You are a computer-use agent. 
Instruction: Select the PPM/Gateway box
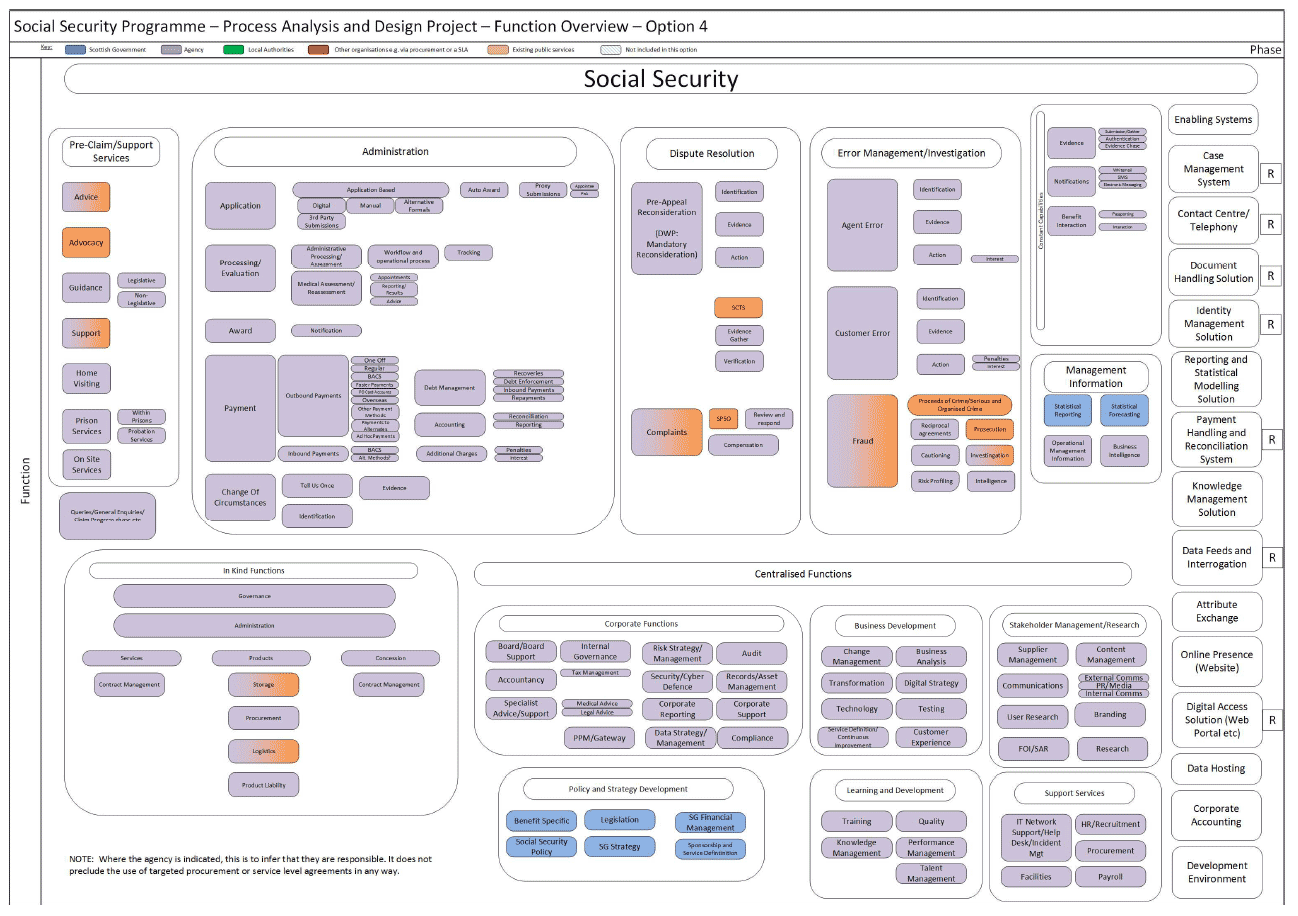tap(599, 738)
